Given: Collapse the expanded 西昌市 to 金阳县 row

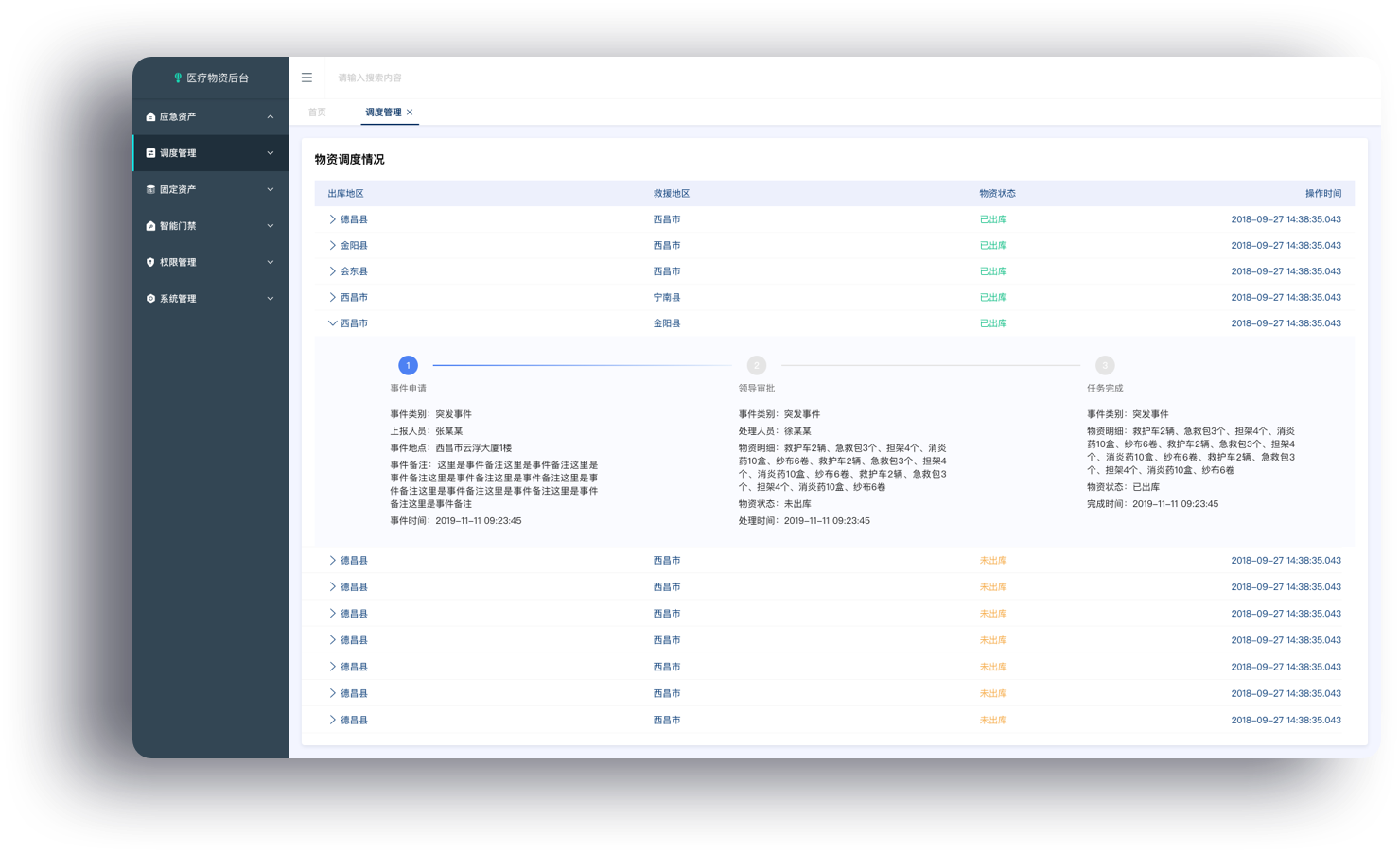Looking at the screenshot, I should pos(332,323).
